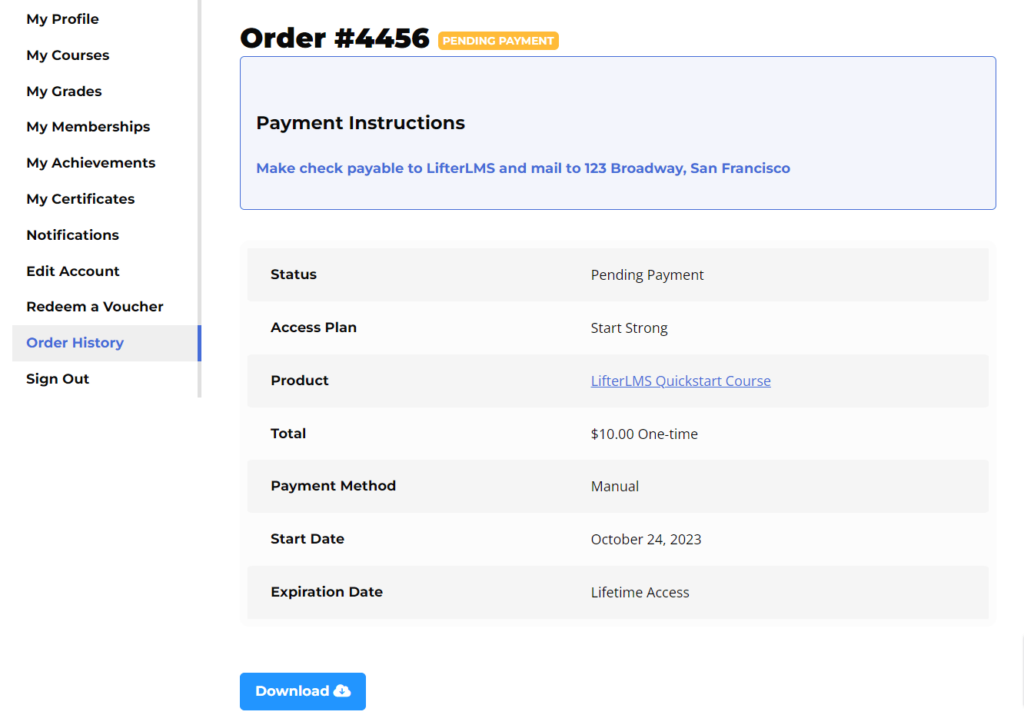This screenshot has height=725, width=1024.
Task: Click the Start Strong access plan value
Action: (629, 327)
